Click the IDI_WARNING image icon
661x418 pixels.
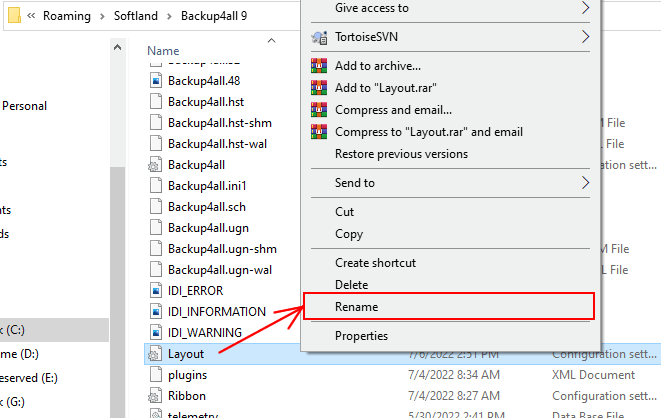pyautogui.click(x=156, y=333)
